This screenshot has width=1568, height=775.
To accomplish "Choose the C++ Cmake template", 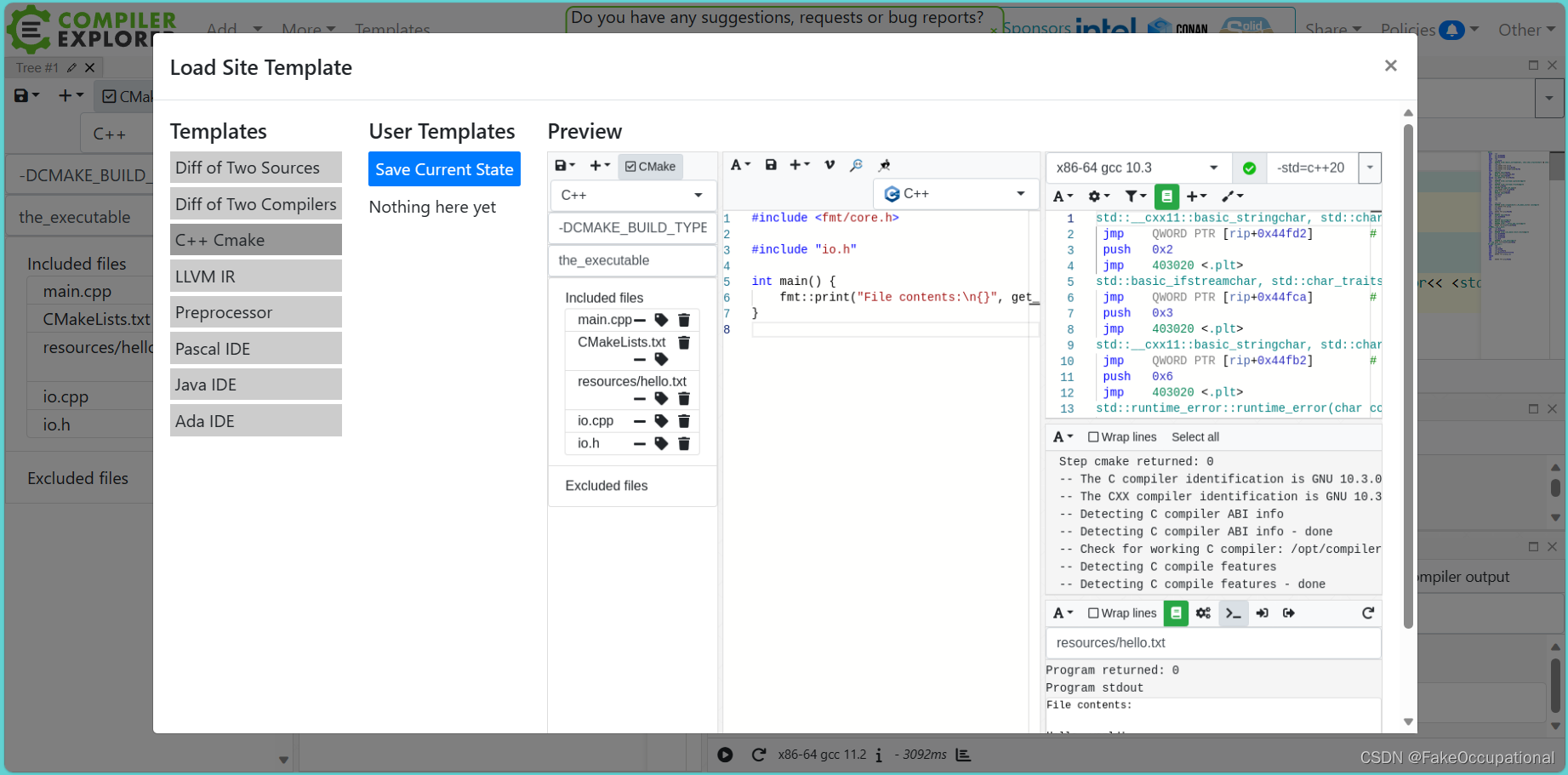I will pos(255,240).
